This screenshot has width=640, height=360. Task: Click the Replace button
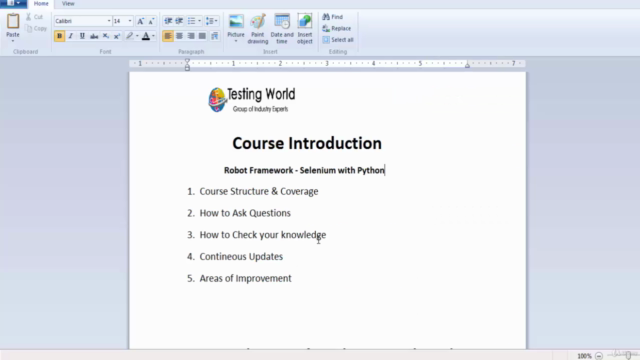tap(337, 28)
